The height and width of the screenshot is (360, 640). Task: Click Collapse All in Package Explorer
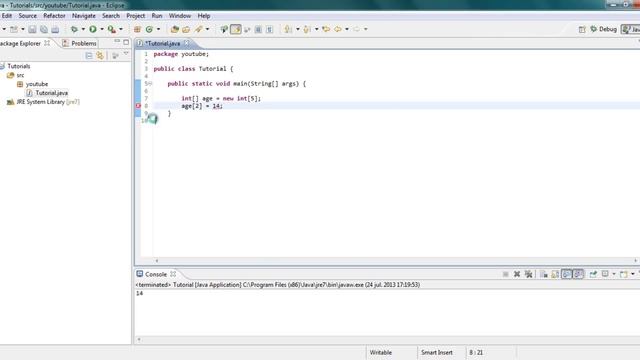(89, 56)
